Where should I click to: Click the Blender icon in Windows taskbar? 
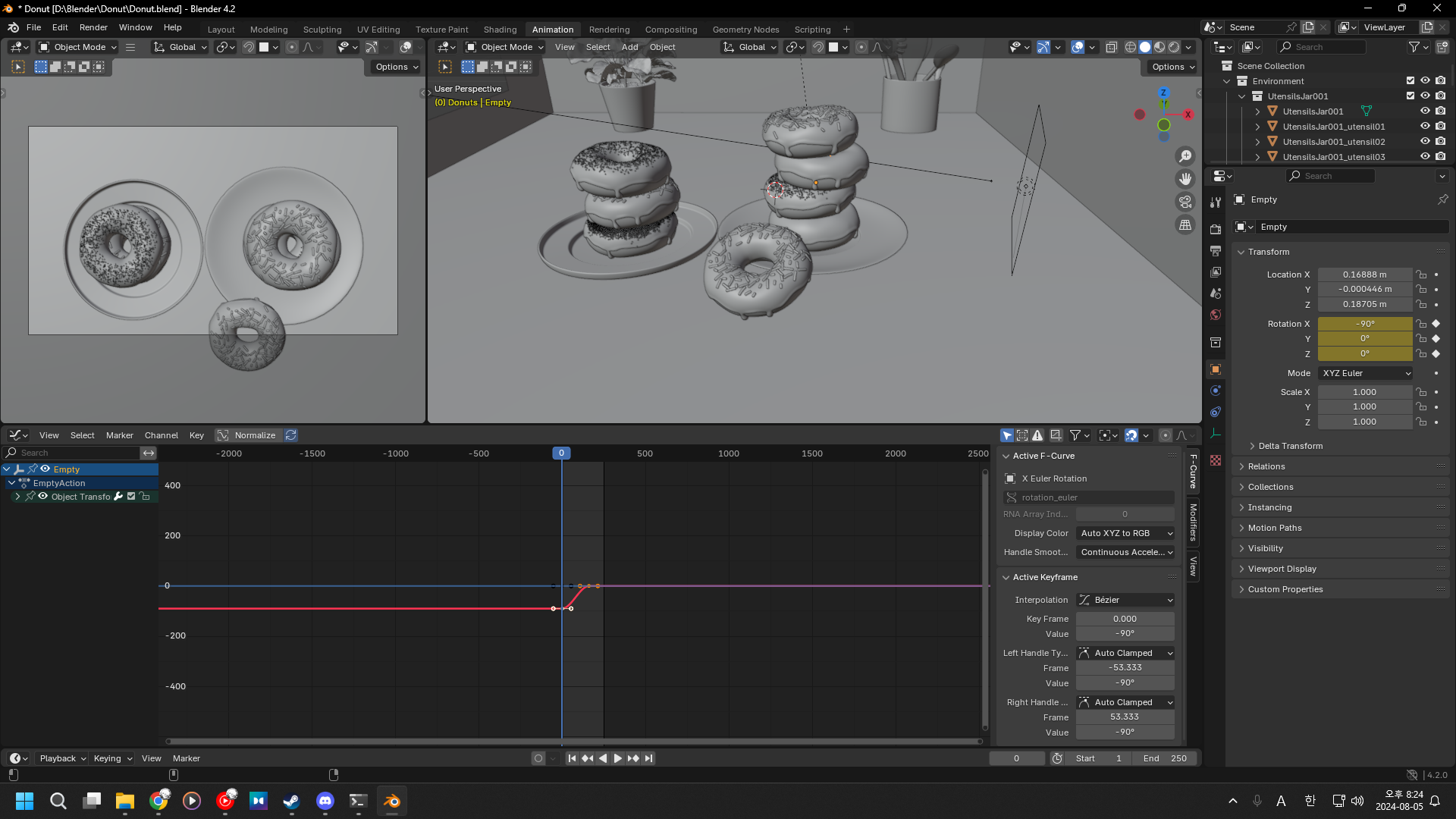click(x=391, y=801)
